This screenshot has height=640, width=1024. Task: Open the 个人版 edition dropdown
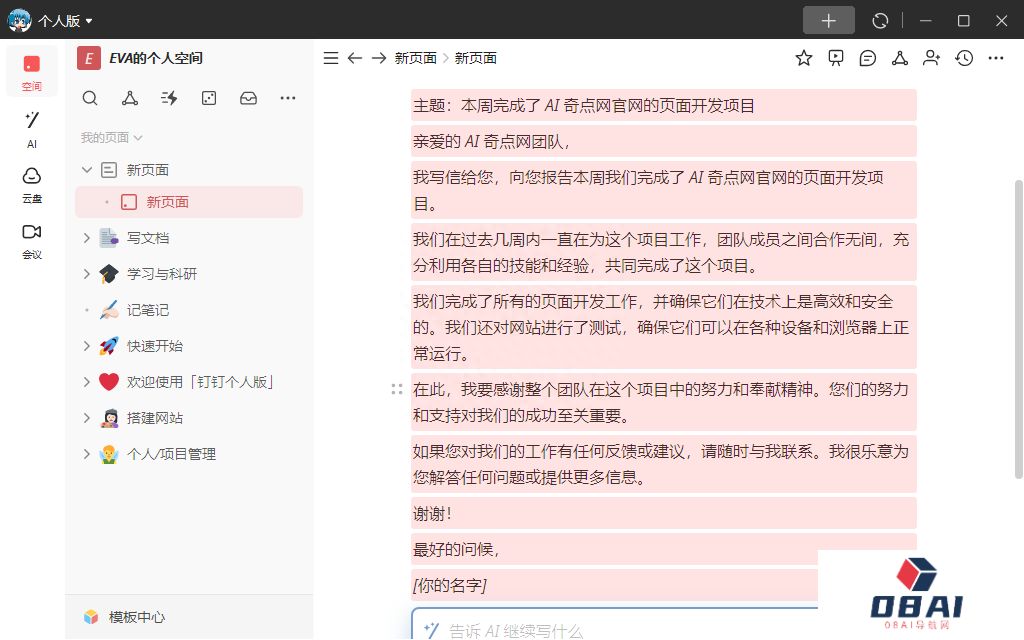[x=65, y=21]
